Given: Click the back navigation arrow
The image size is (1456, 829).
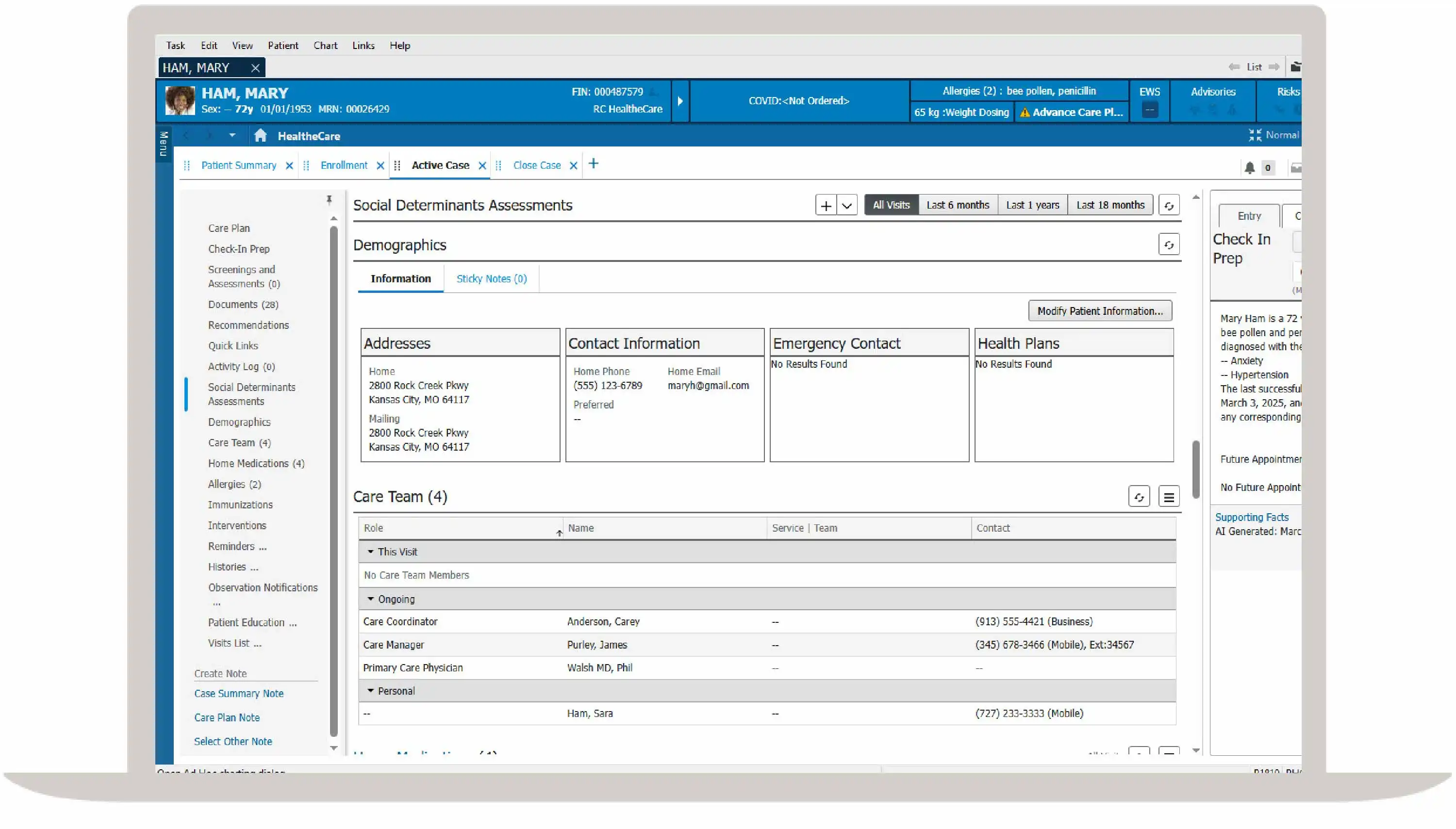Looking at the screenshot, I should click(x=186, y=135).
